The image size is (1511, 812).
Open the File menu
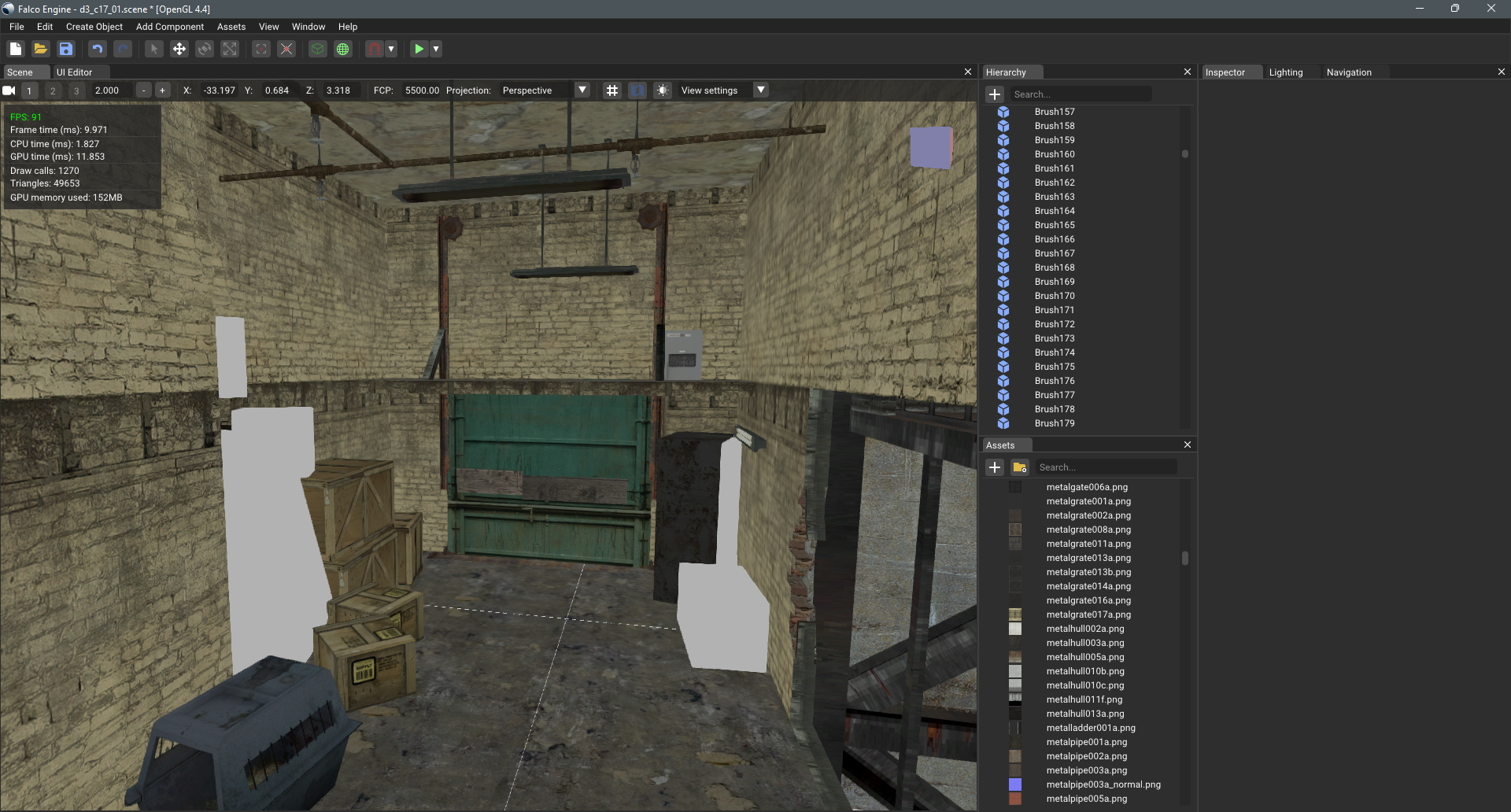[x=17, y=27]
